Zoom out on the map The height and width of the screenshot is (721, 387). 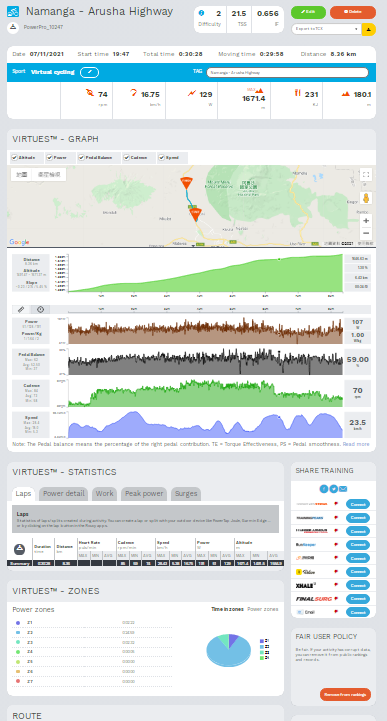click(x=366, y=233)
